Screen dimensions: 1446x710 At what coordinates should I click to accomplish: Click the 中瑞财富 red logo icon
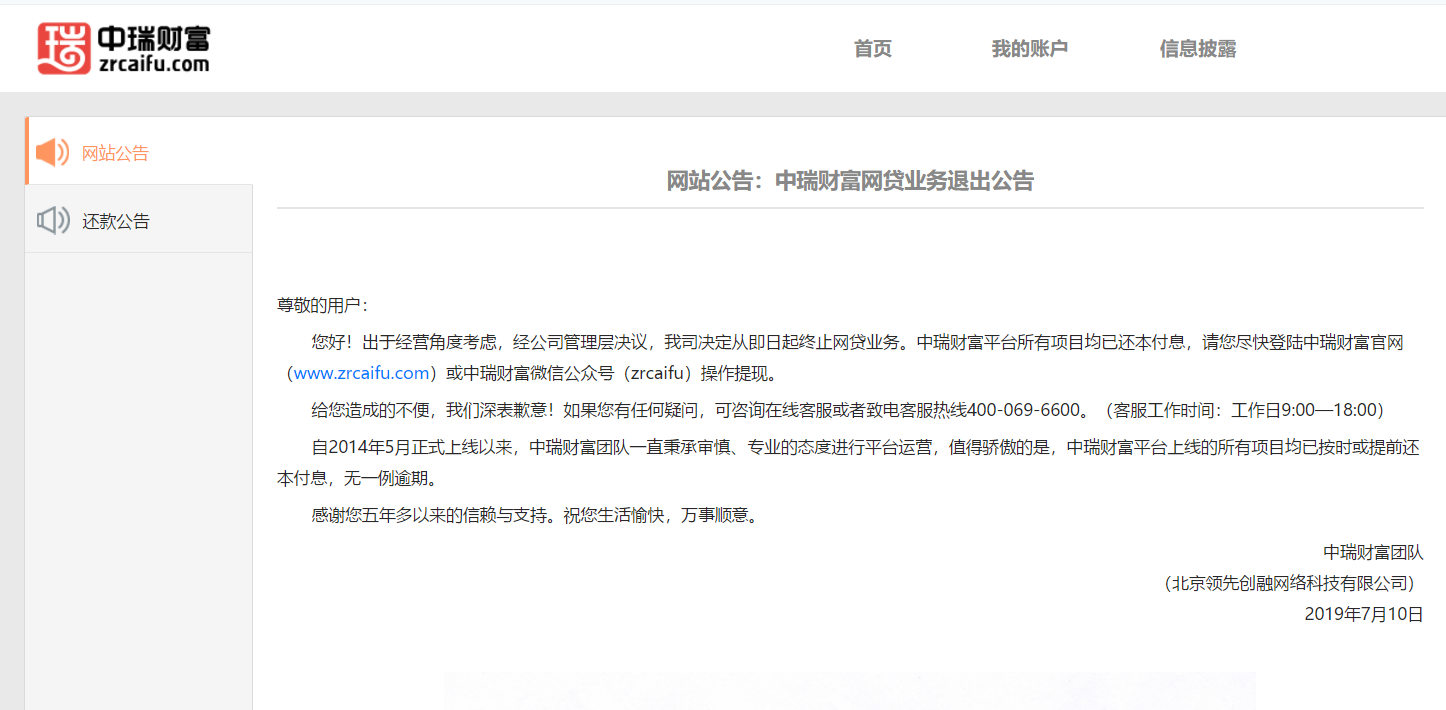tap(64, 48)
